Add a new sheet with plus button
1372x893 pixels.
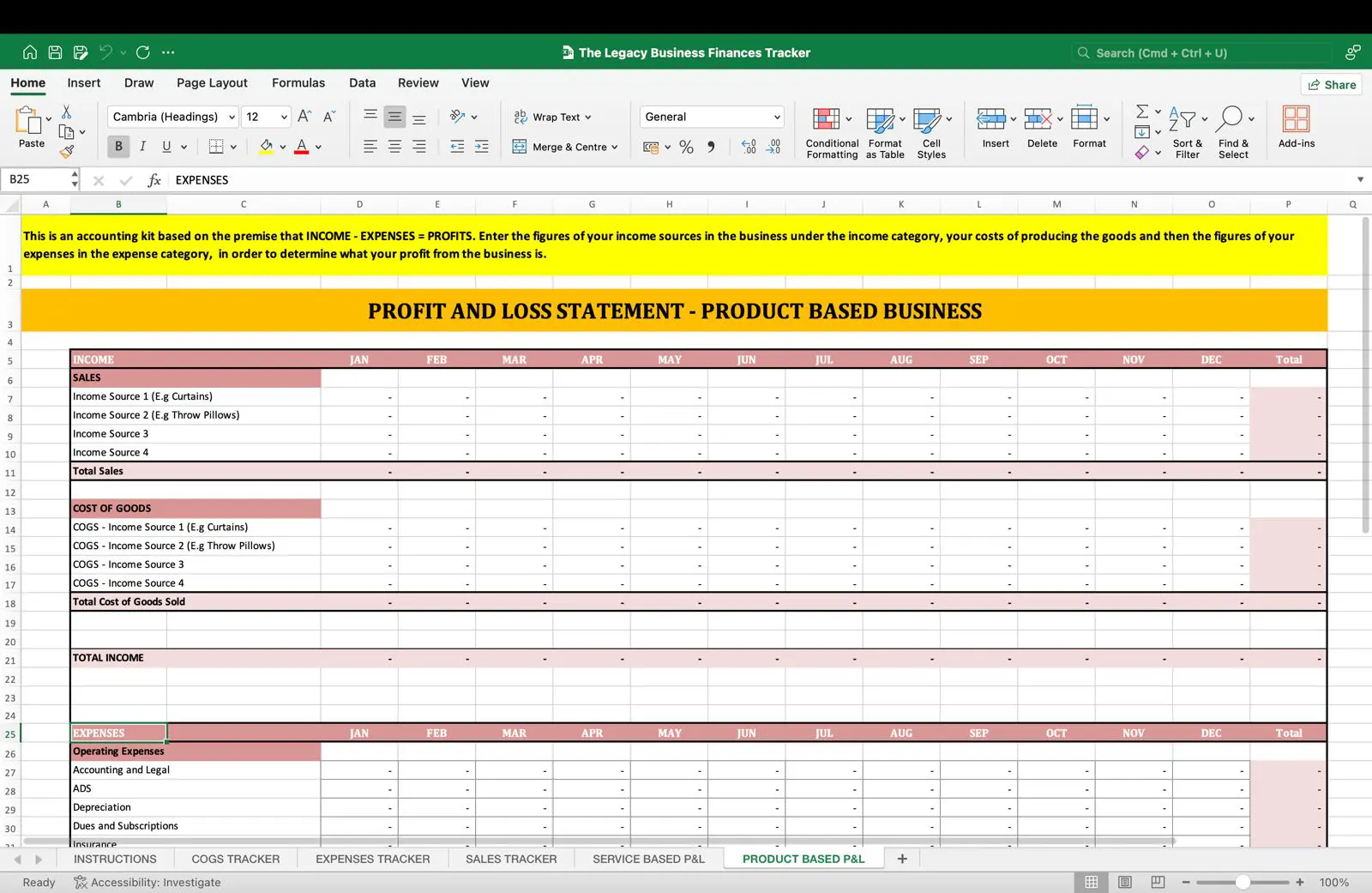coord(902,859)
